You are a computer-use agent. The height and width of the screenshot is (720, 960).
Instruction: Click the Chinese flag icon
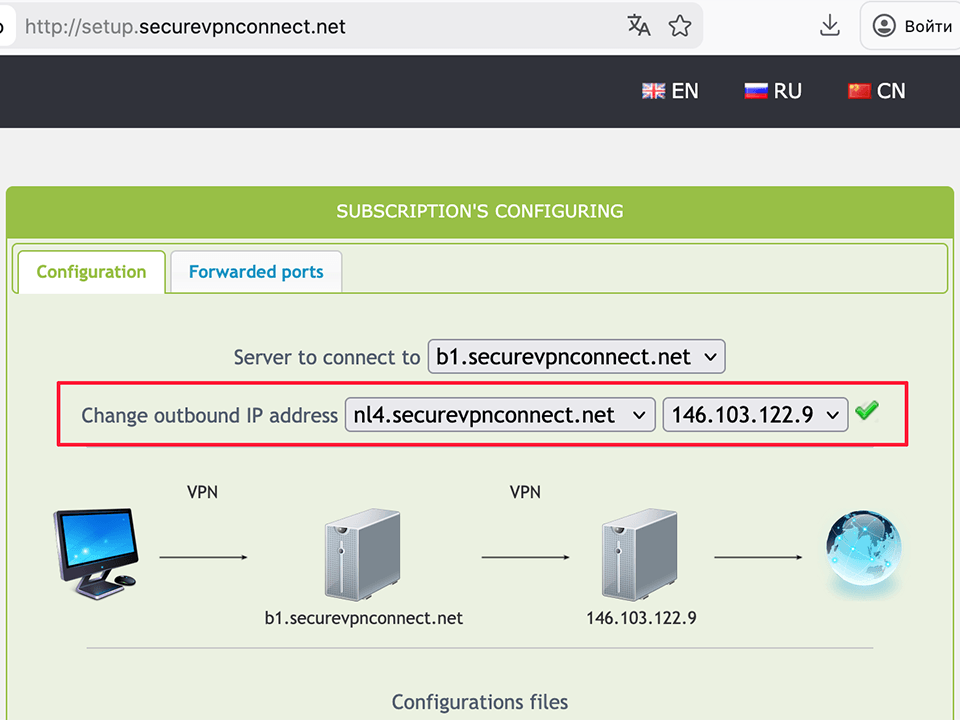click(x=859, y=90)
